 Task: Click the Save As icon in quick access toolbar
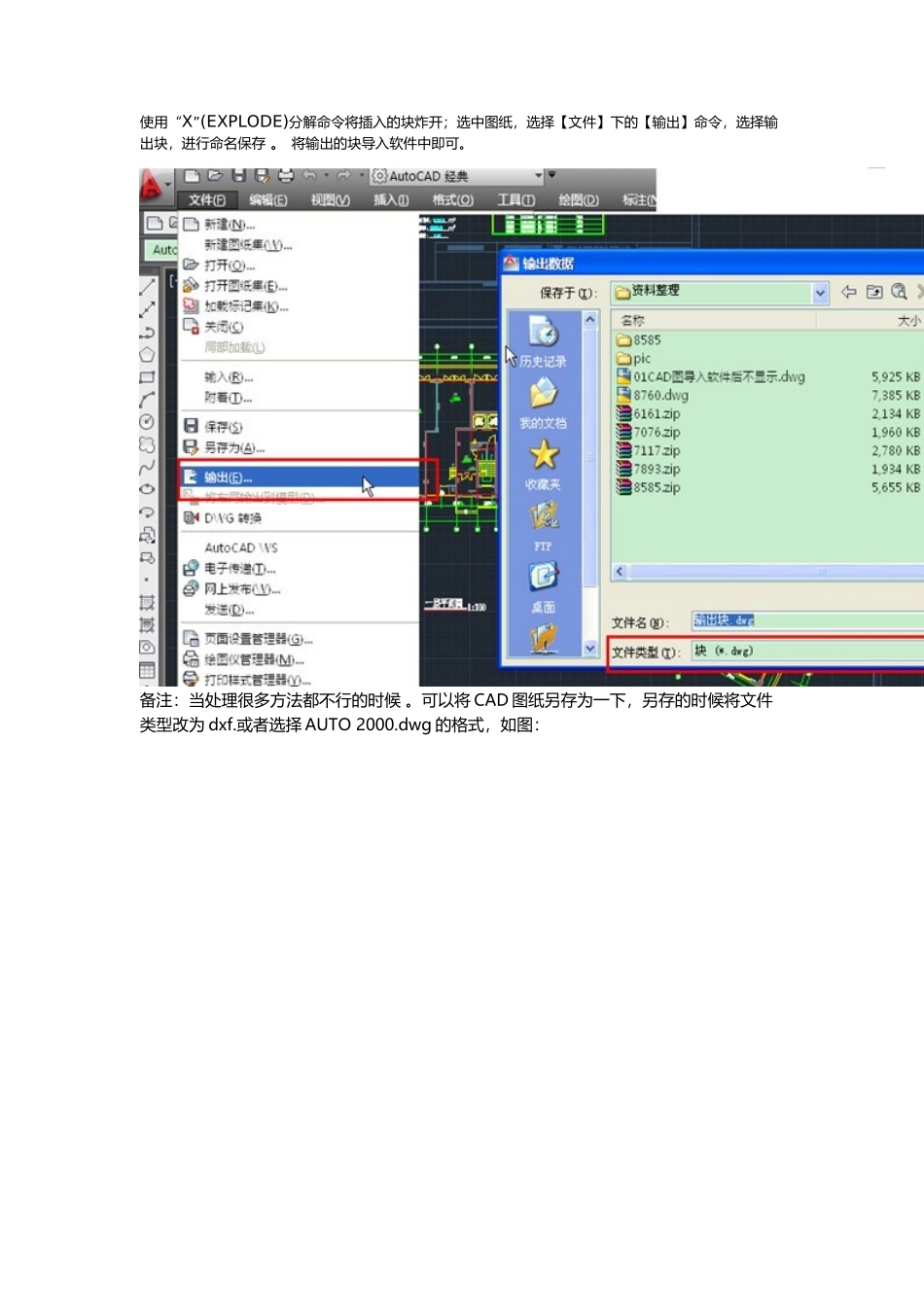pyautogui.click(x=262, y=176)
